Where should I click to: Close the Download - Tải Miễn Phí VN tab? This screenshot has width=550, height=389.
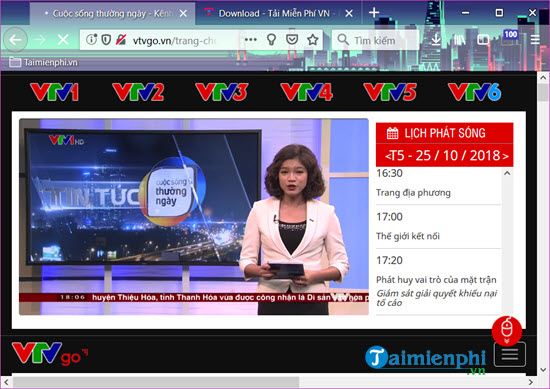point(349,14)
